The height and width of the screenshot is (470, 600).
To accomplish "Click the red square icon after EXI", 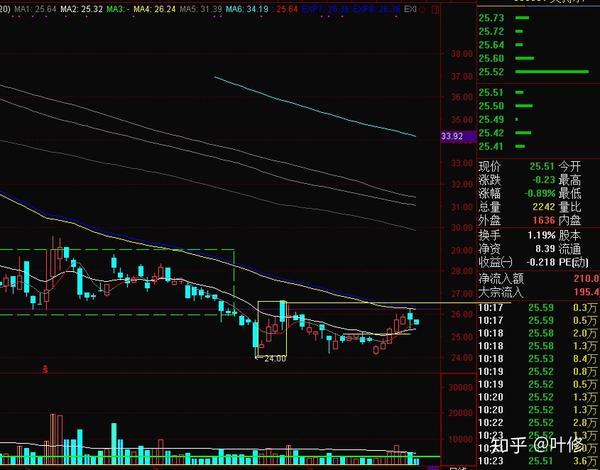I will pos(435,9).
